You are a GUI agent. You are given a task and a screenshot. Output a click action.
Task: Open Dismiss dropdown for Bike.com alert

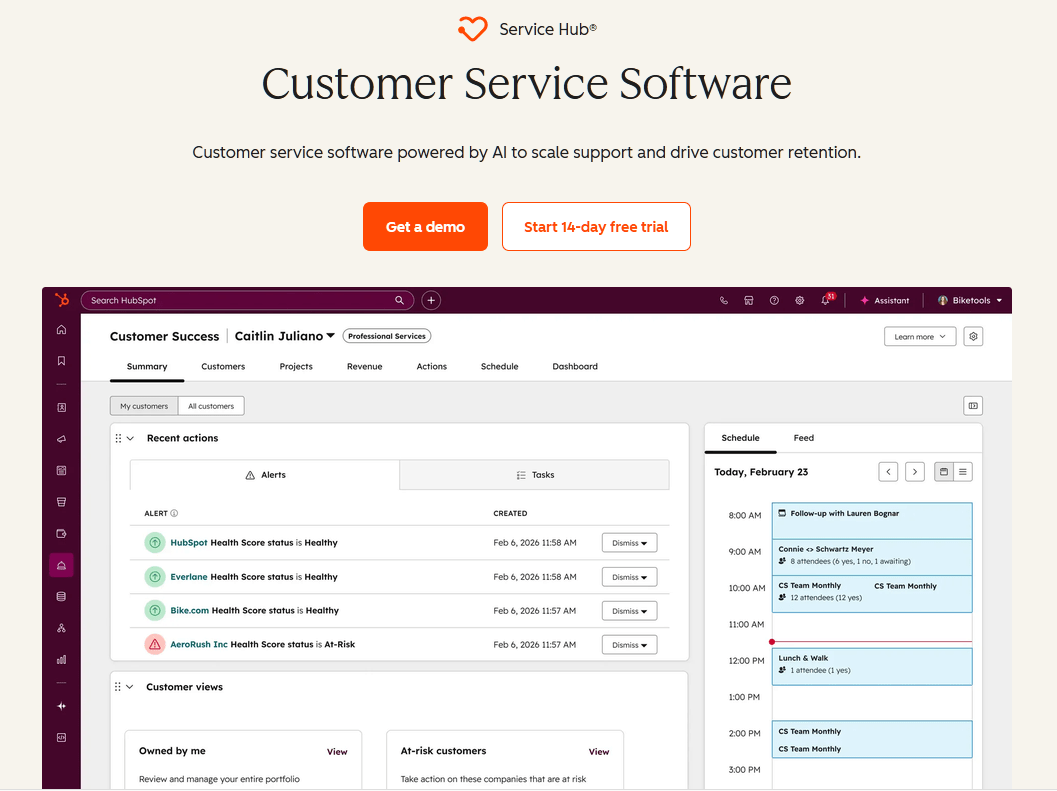tap(629, 611)
